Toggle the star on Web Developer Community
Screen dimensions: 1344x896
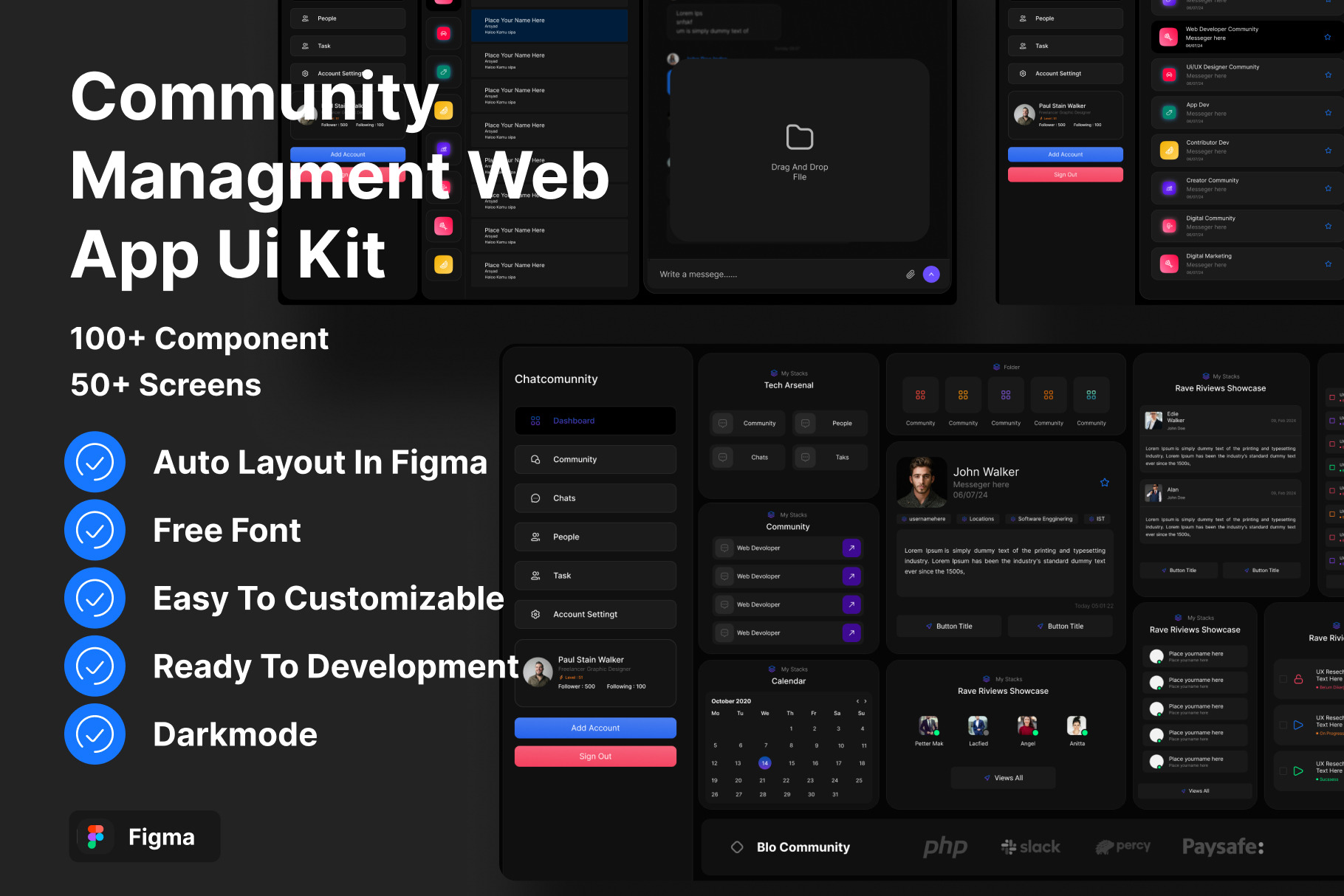pyautogui.click(x=1327, y=37)
